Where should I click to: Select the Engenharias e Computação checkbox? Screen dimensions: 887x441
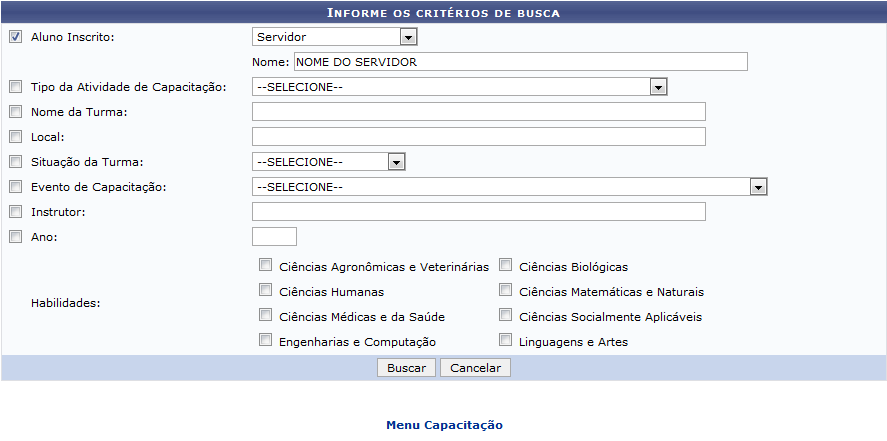coord(265,340)
